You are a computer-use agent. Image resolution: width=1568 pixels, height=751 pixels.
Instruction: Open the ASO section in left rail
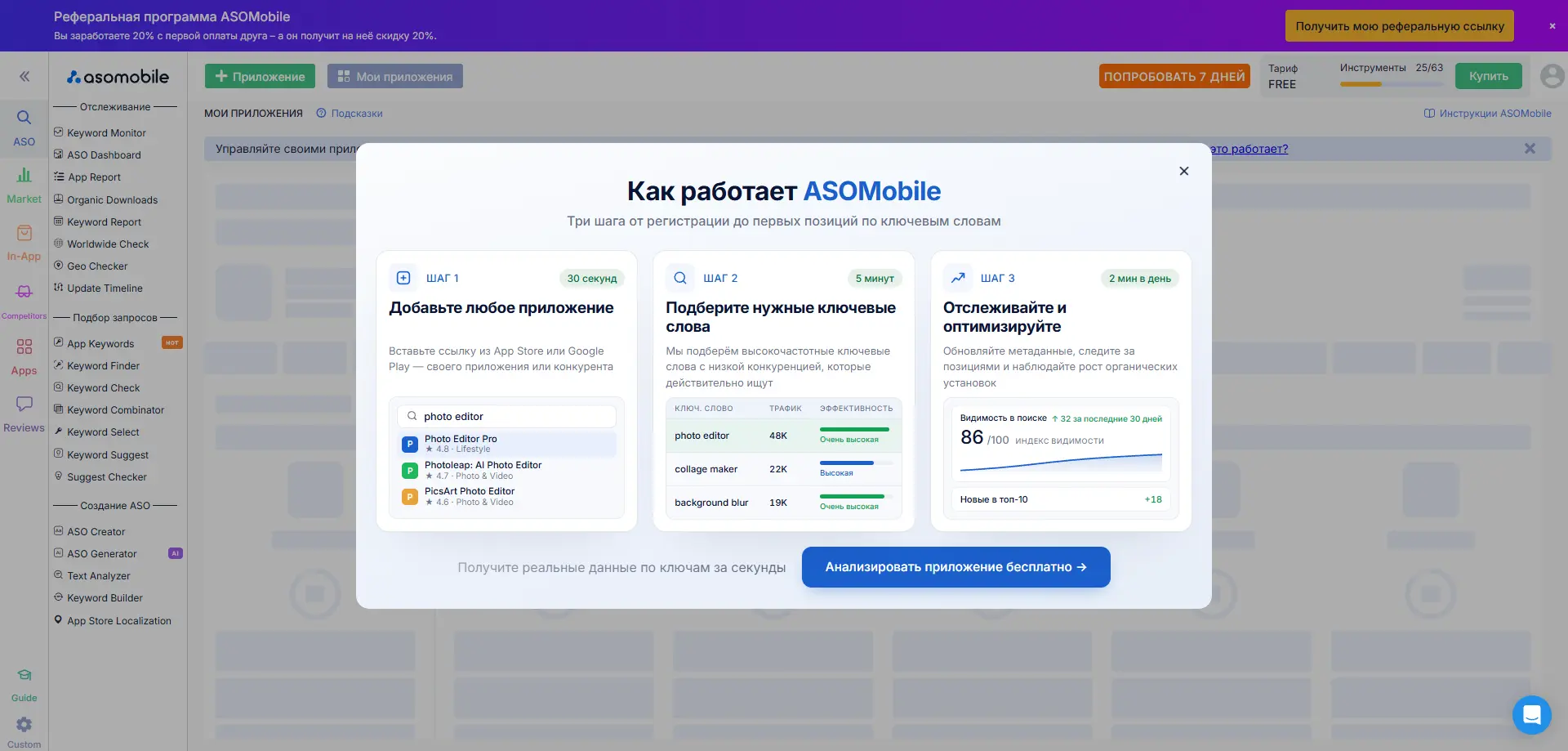click(x=24, y=128)
